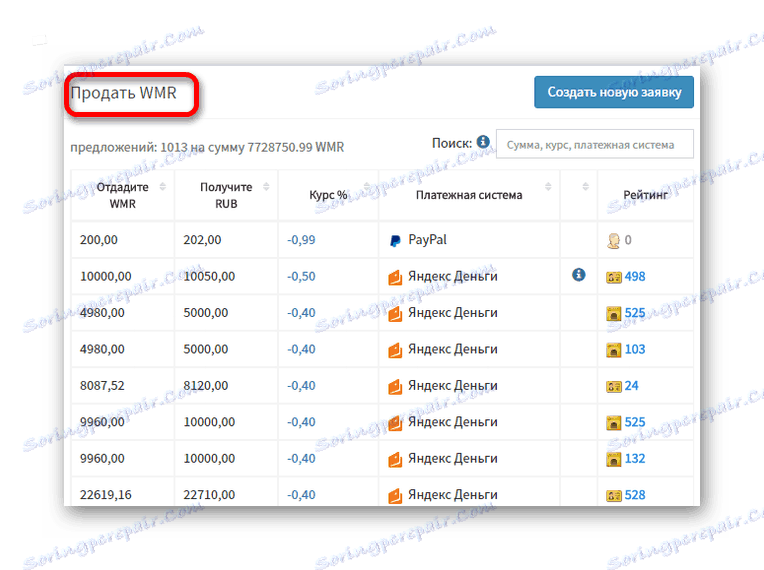The height and width of the screenshot is (570, 764).
Task: Open the rating link 103
Action: [x=635, y=349]
